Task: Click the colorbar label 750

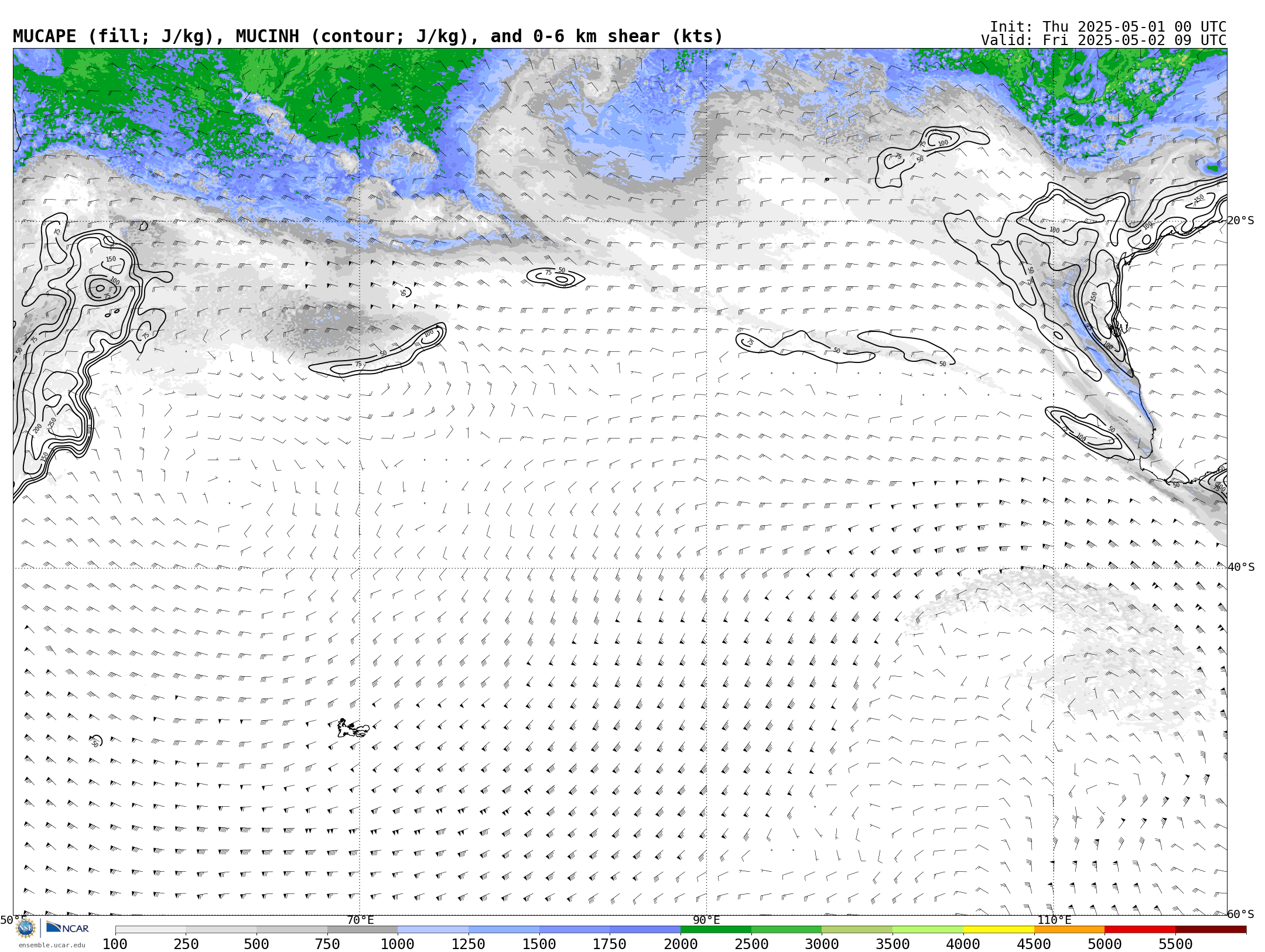Action: (x=327, y=944)
